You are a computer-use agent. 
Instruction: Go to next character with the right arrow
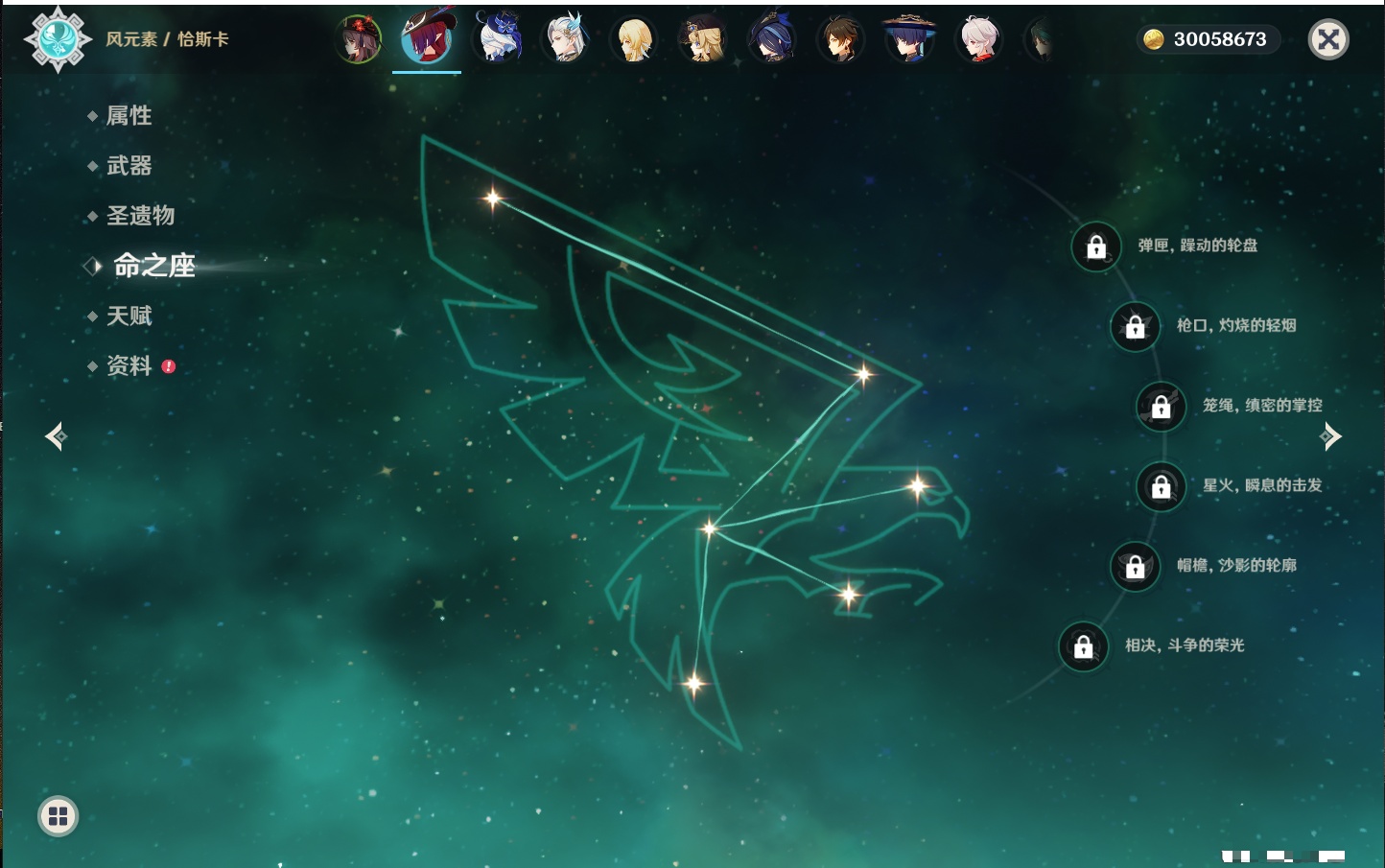tap(1330, 436)
